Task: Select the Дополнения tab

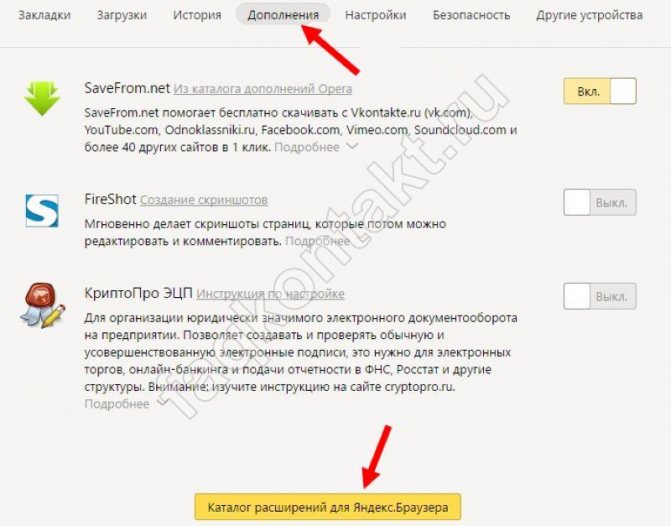Action: point(283,15)
